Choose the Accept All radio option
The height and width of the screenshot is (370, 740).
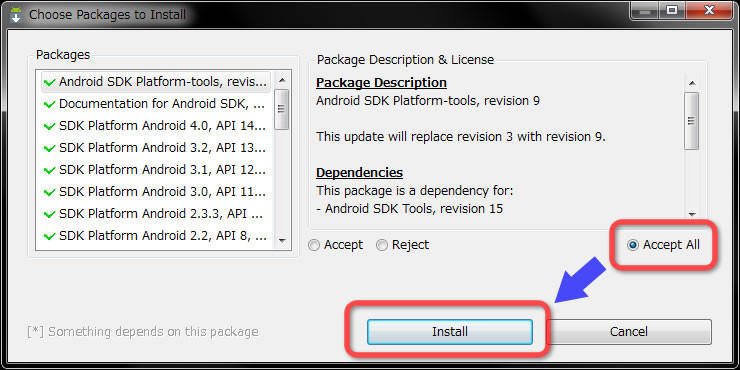(x=633, y=245)
